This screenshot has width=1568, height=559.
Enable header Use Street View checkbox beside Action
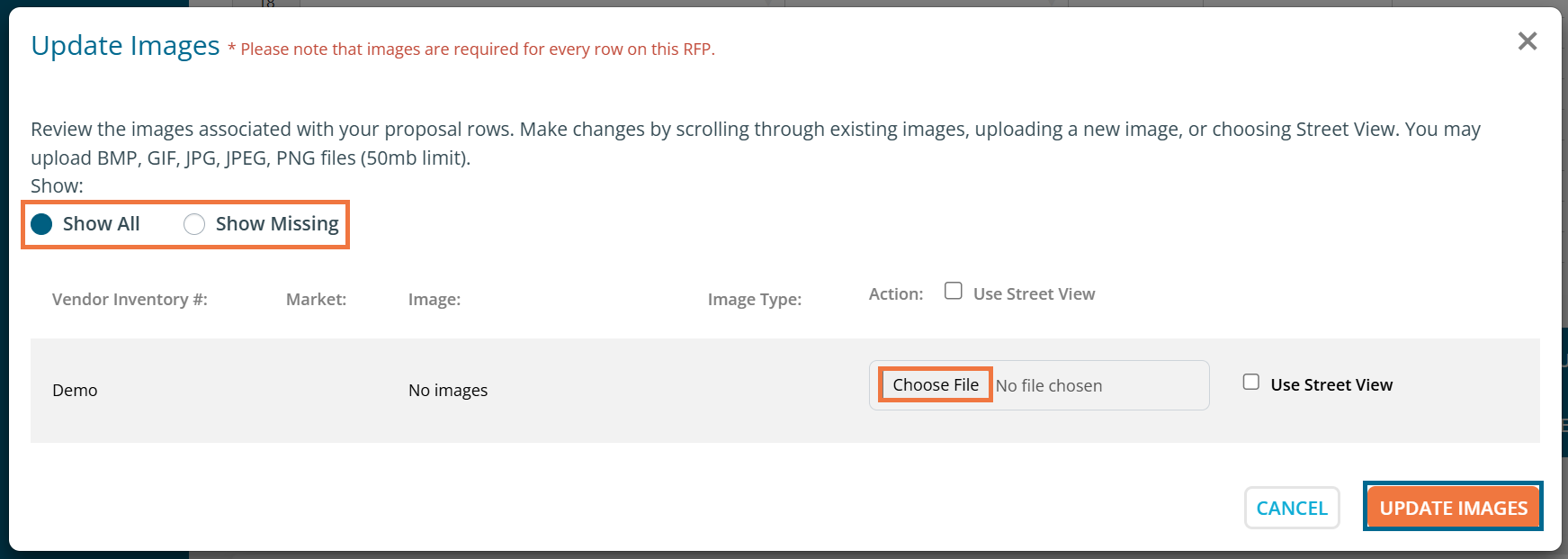tap(954, 291)
